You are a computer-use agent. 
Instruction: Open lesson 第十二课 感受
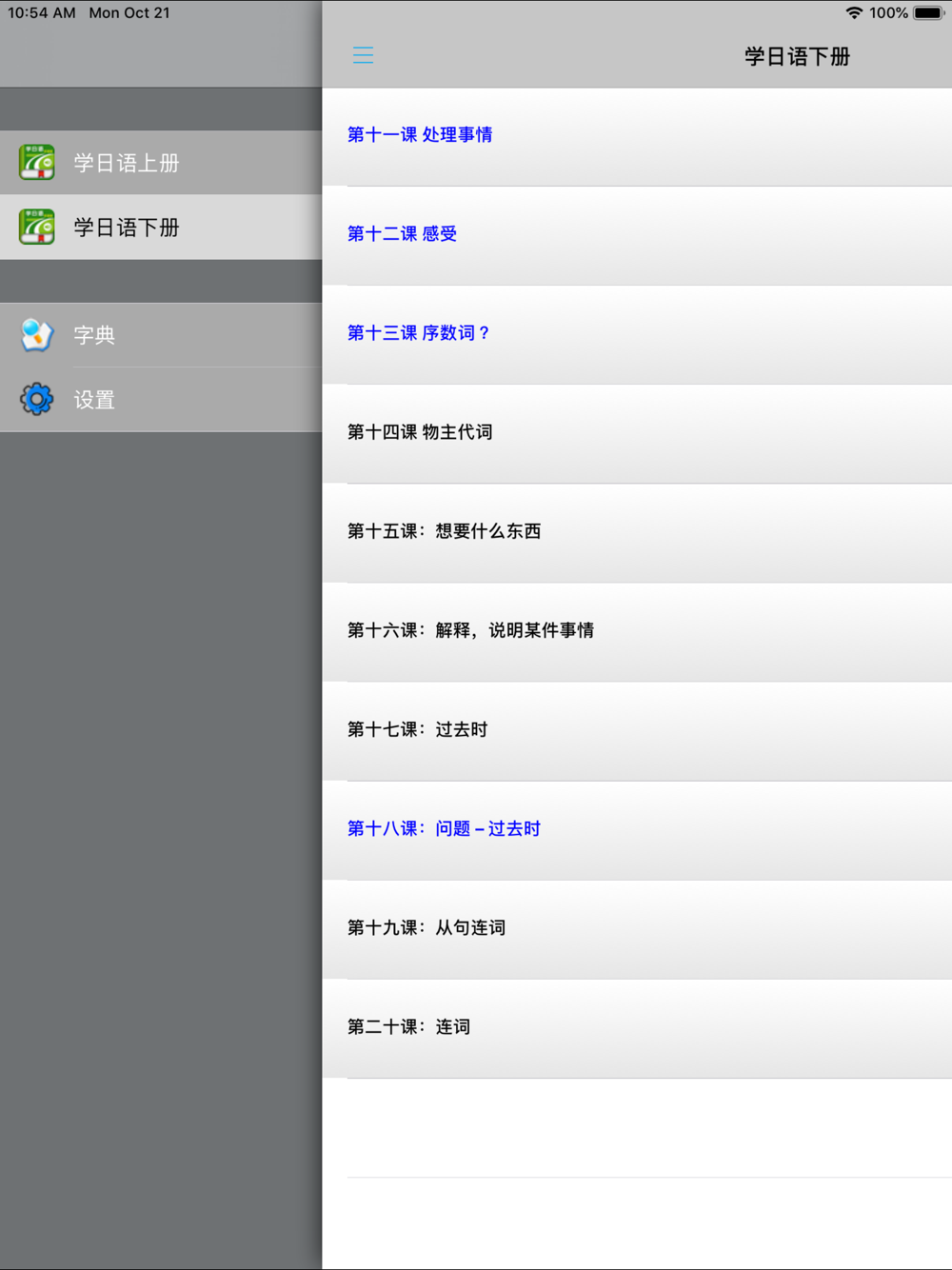(x=637, y=235)
